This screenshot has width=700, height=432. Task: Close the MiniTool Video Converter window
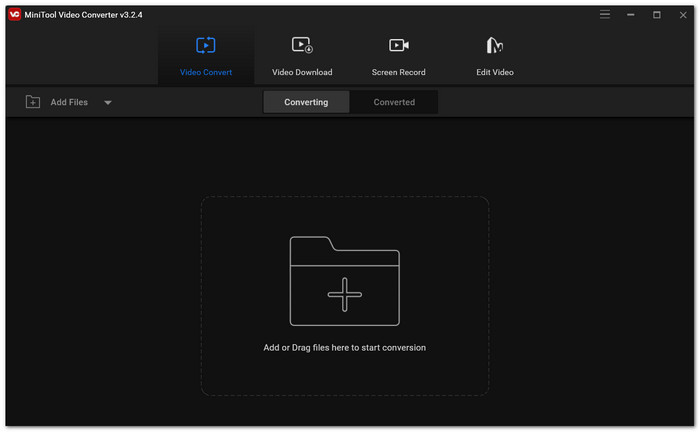pyautogui.click(x=683, y=15)
